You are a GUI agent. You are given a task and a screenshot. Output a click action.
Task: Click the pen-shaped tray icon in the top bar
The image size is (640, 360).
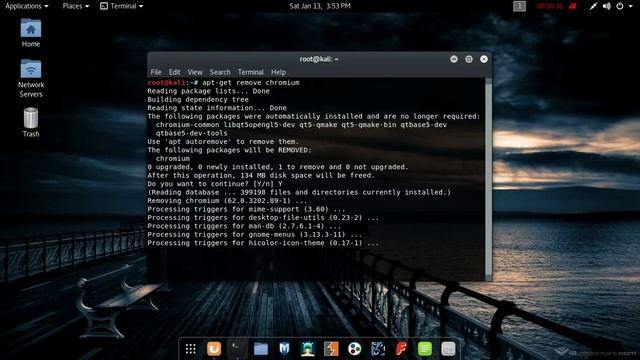coord(593,6)
